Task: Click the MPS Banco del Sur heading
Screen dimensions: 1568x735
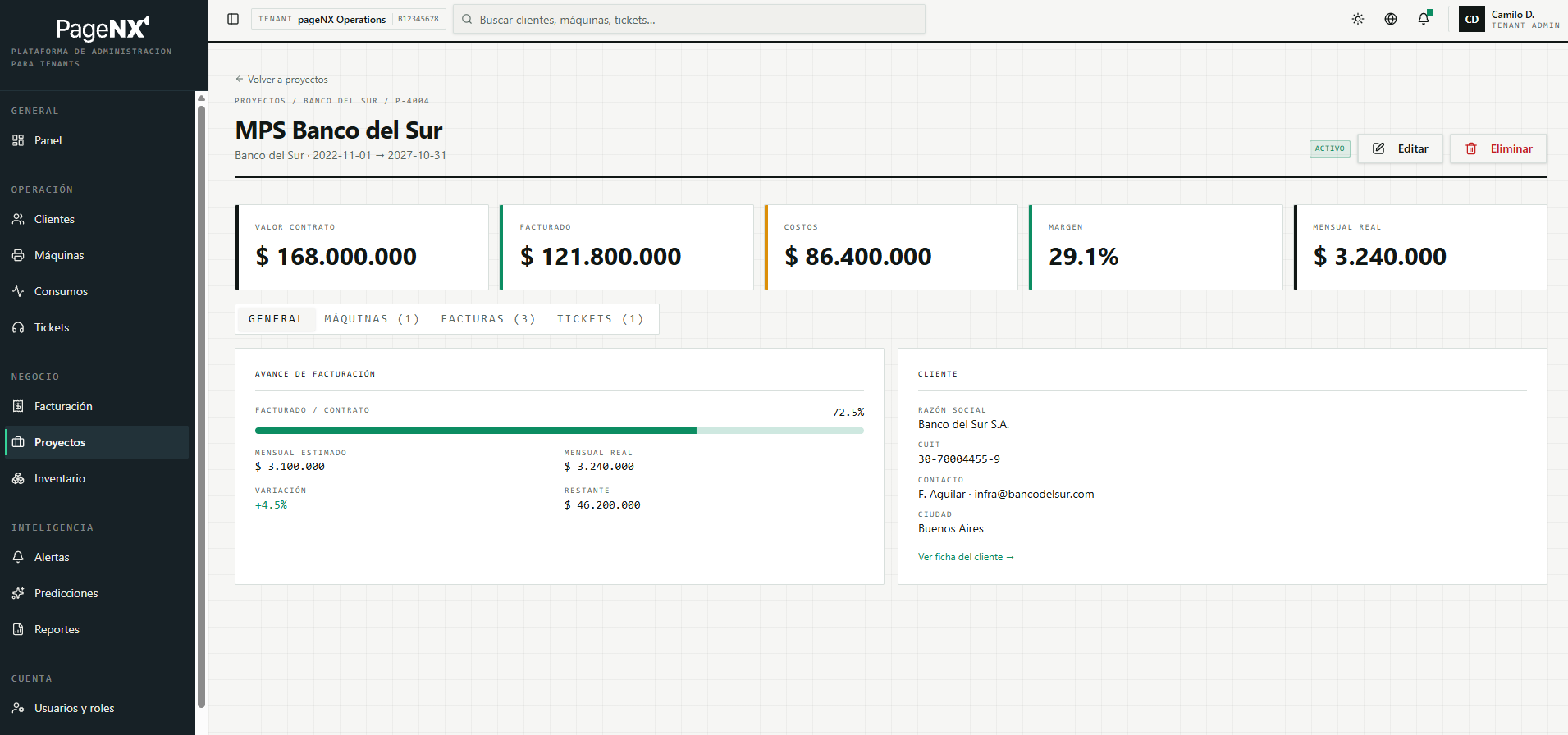Action: tap(339, 130)
